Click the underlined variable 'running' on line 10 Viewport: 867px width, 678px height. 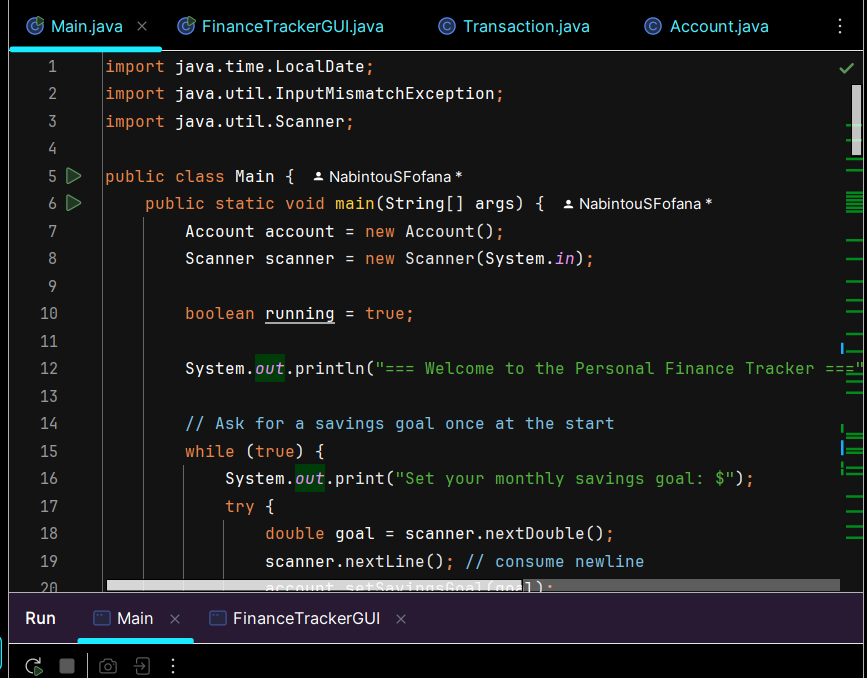tap(300, 314)
